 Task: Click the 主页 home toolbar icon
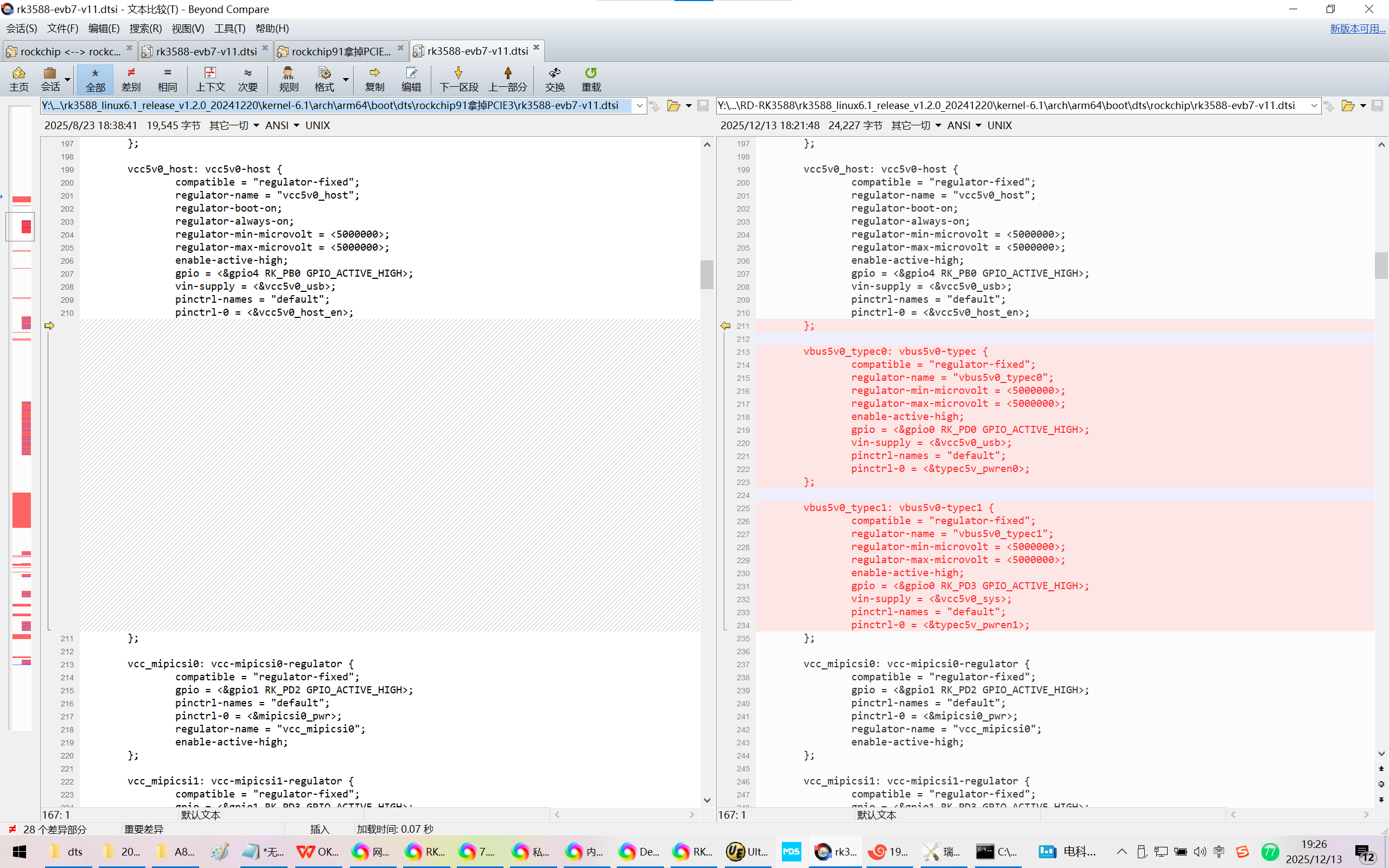(x=18, y=79)
